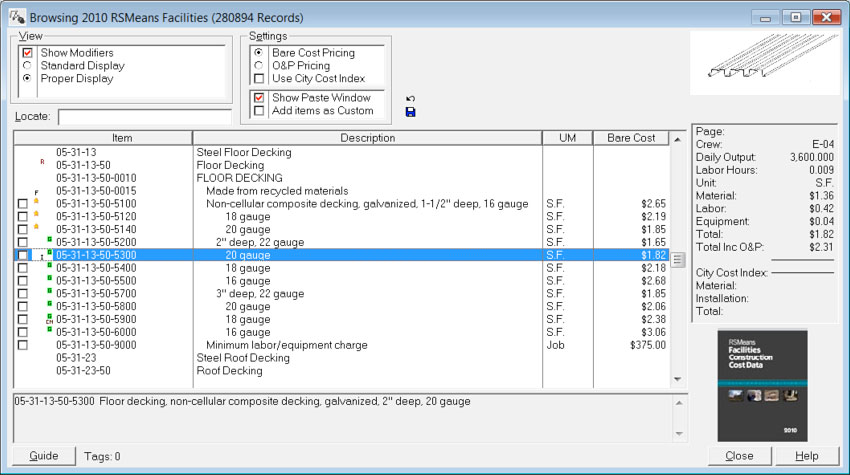Image resolution: width=850 pixels, height=475 pixels.
Task: Check the box for item 05-31-13-50-9000
Action: point(22,345)
